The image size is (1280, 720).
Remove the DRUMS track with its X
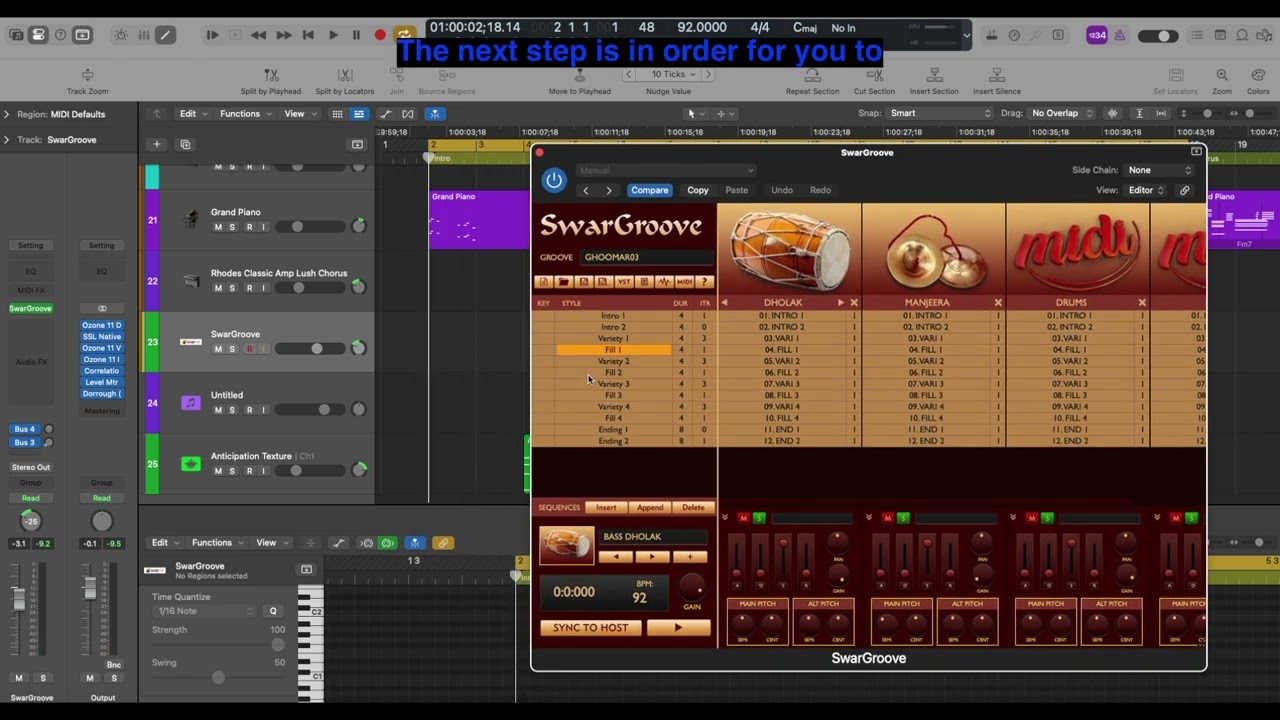tap(1142, 302)
